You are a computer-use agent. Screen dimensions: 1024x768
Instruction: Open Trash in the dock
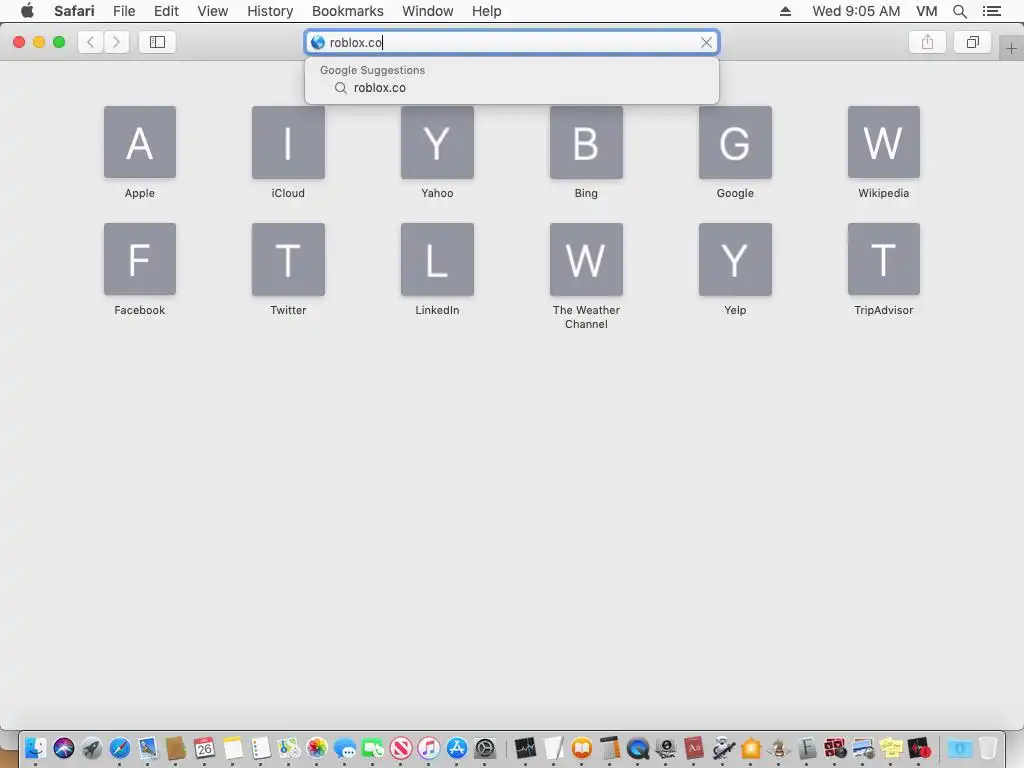[x=988, y=748]
